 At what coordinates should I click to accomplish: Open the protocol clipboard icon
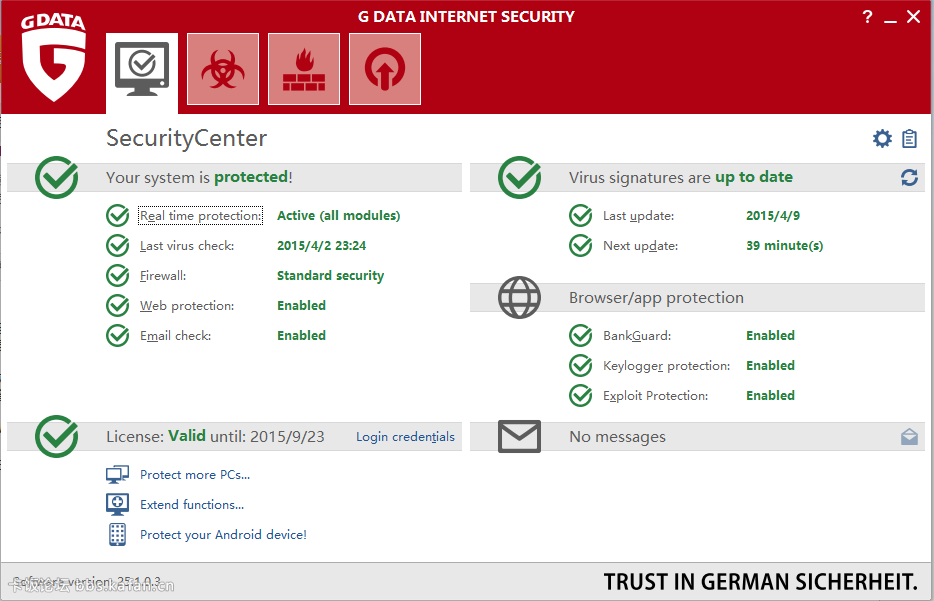[909, 139]
